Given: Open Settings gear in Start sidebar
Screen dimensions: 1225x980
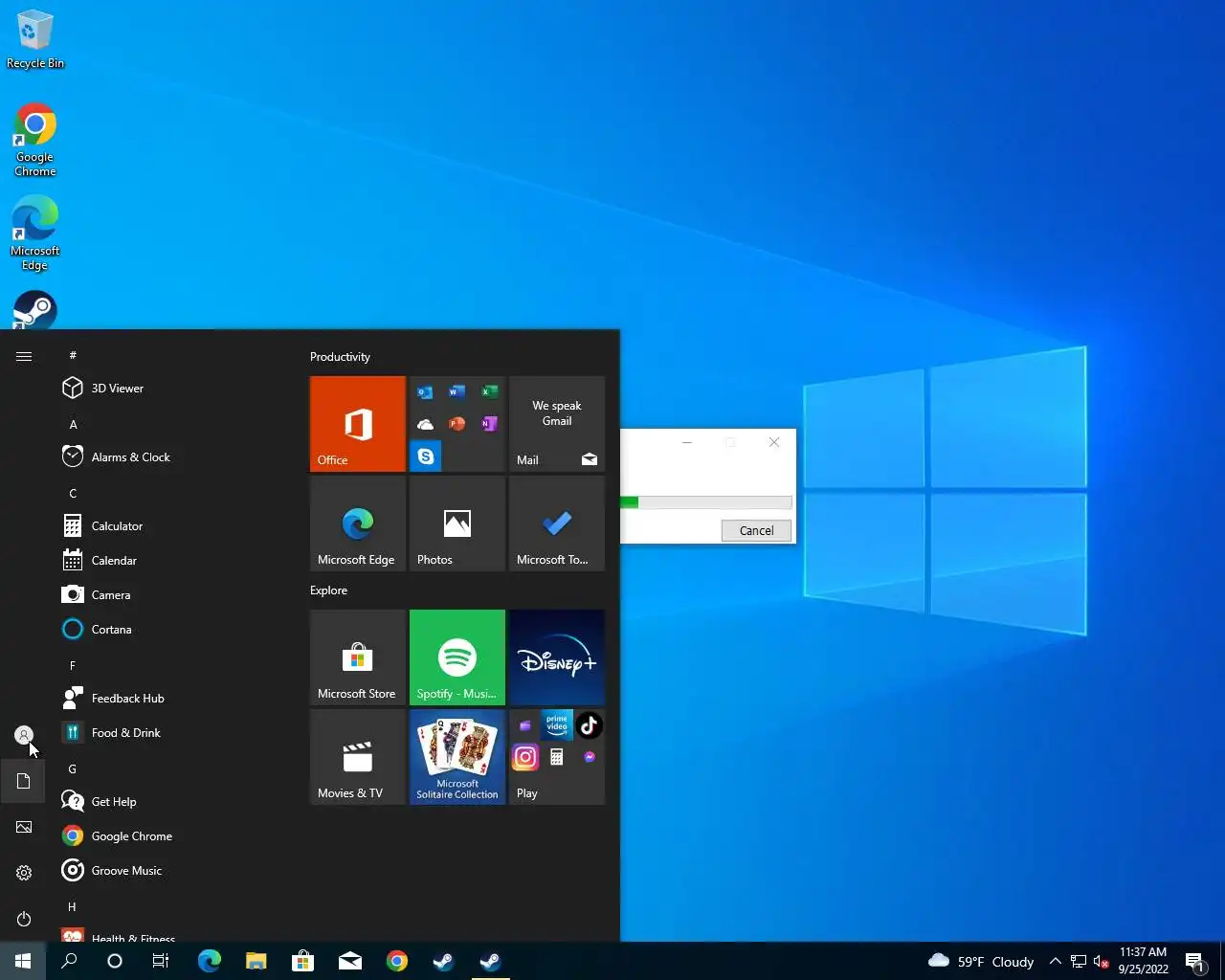Looking at the screenshot, I should click(24, 873).
